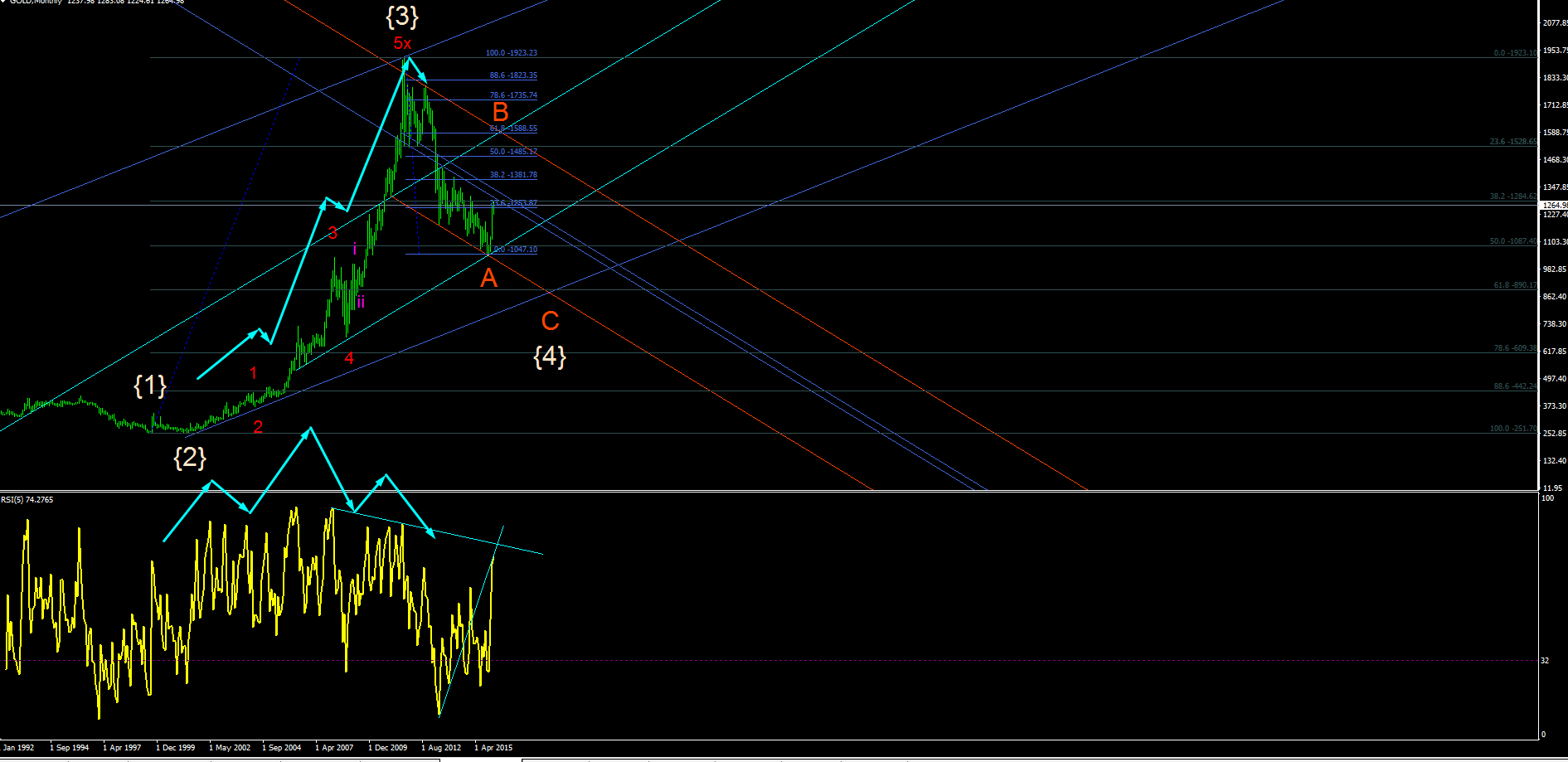Click the 132.40 price axis label
The image size is (1568, 762).
tap(1555, 461)
